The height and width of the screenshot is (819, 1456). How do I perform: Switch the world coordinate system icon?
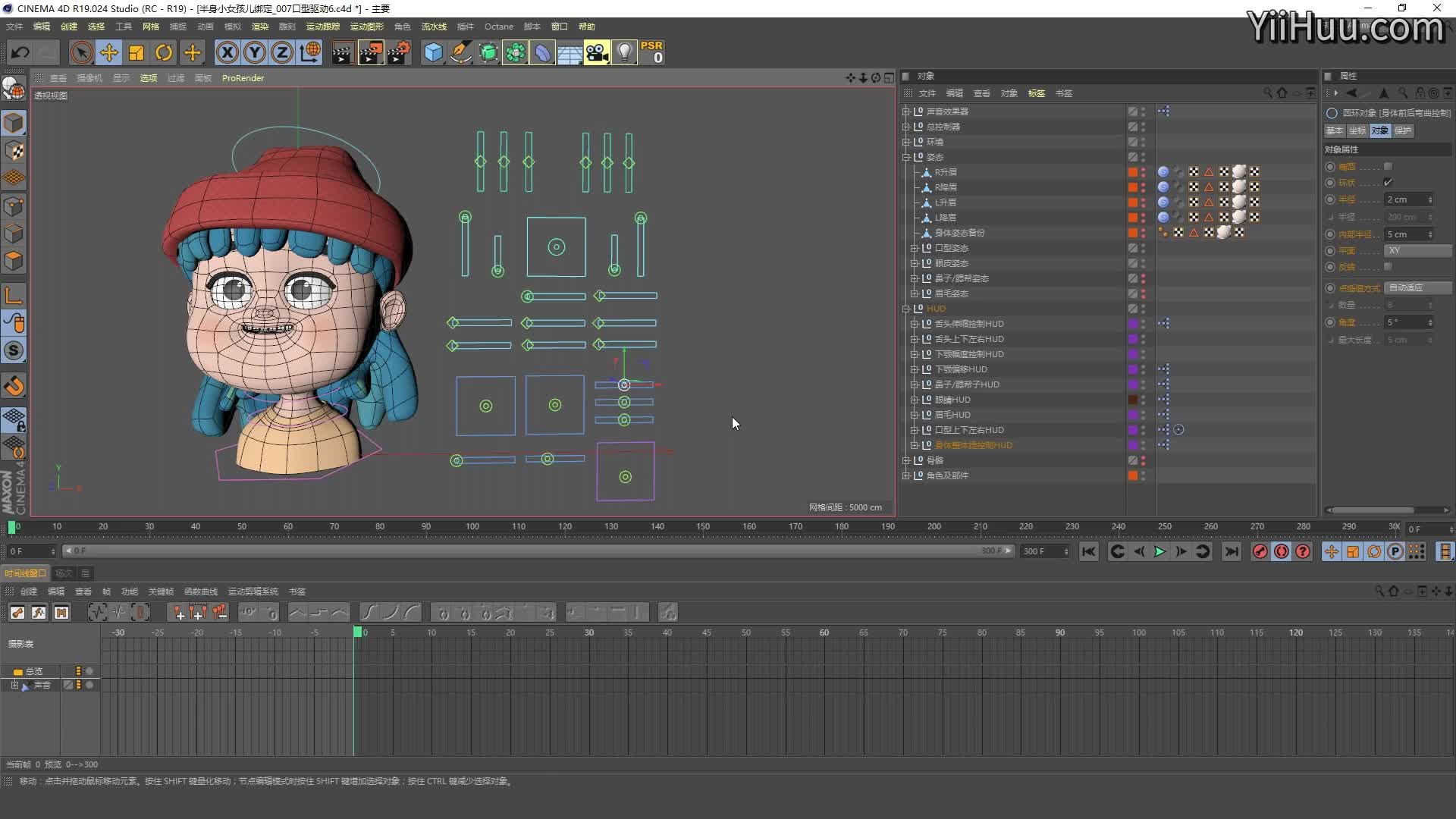click(310, 52)
